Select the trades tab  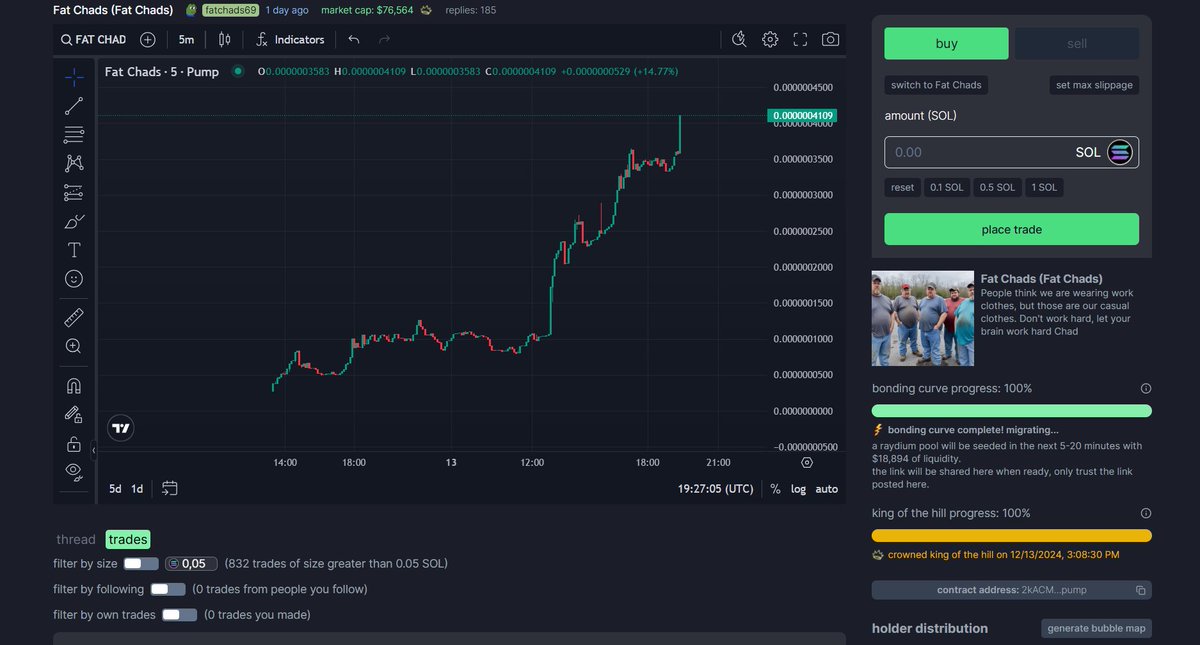(128, 539)
